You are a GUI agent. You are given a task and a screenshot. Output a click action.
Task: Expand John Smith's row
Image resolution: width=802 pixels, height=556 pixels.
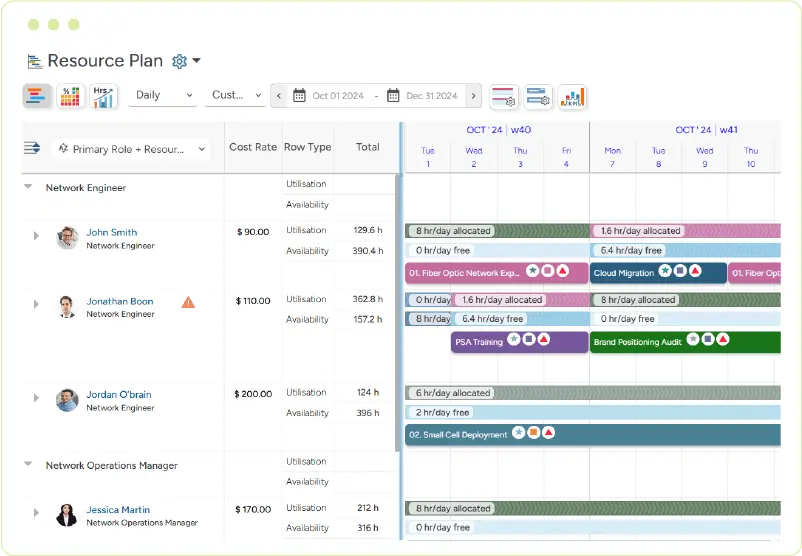pos(36,236)
